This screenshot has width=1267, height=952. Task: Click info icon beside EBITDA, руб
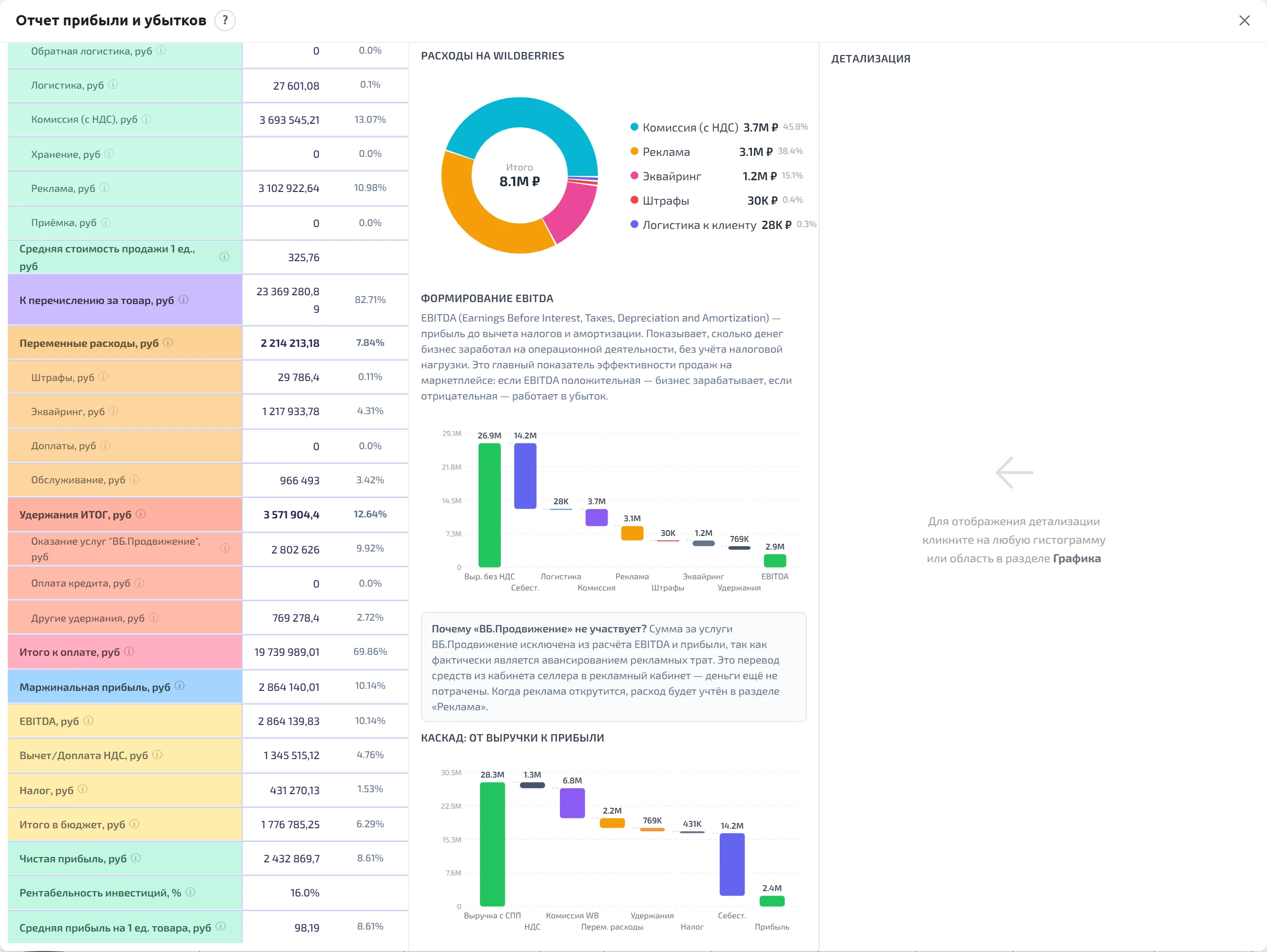[x=89, y=721]
